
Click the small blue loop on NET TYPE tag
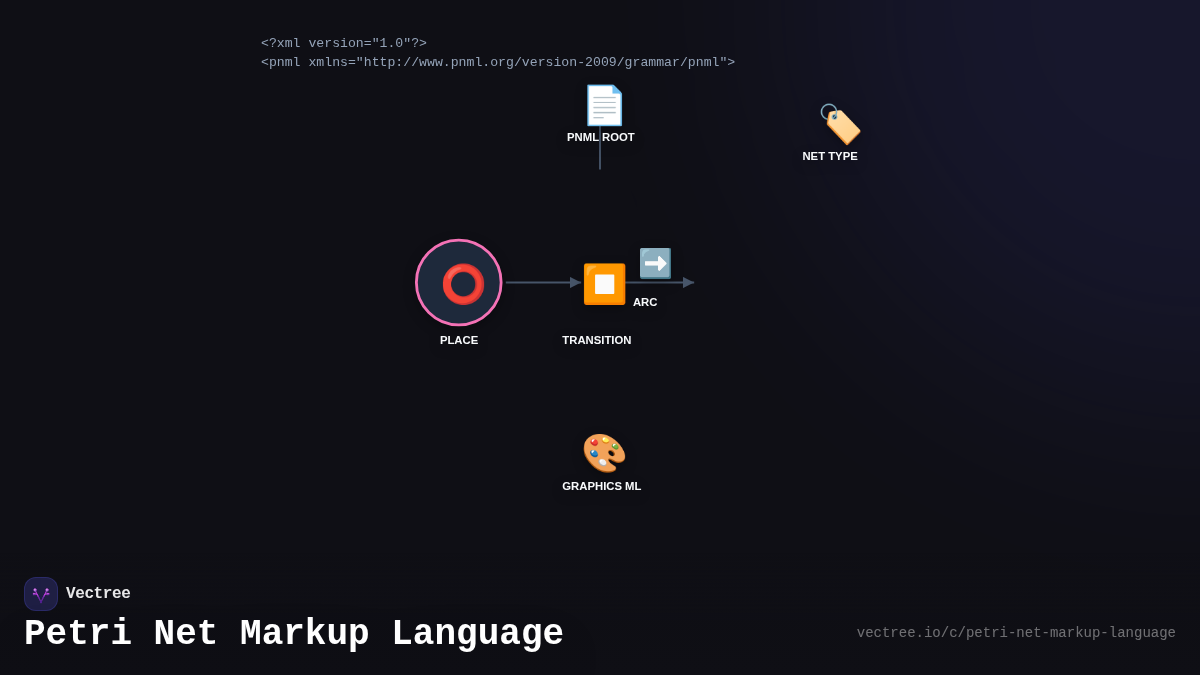pyautogui.click(x=827, y=110)
